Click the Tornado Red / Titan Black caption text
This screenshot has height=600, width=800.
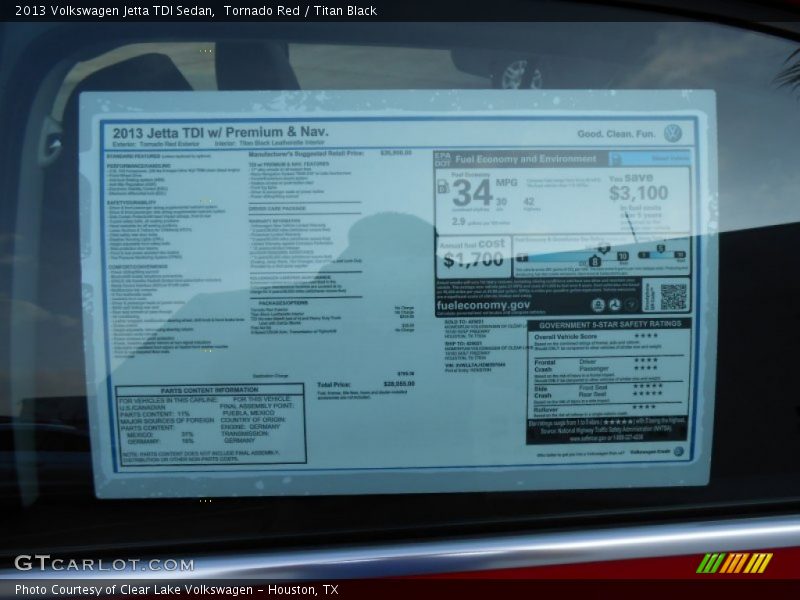tap(300, 11)
